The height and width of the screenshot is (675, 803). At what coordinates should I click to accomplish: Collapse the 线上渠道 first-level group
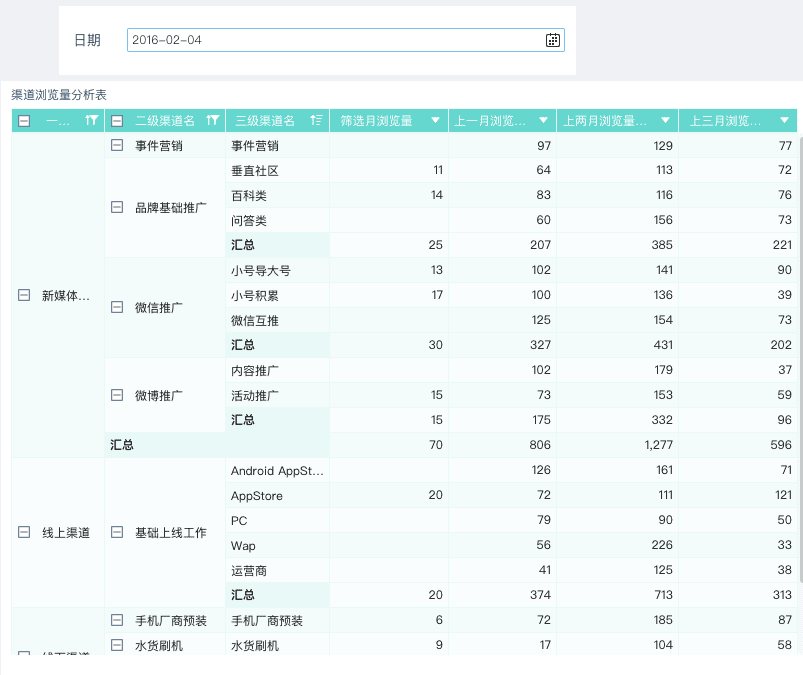coord(24,532)
